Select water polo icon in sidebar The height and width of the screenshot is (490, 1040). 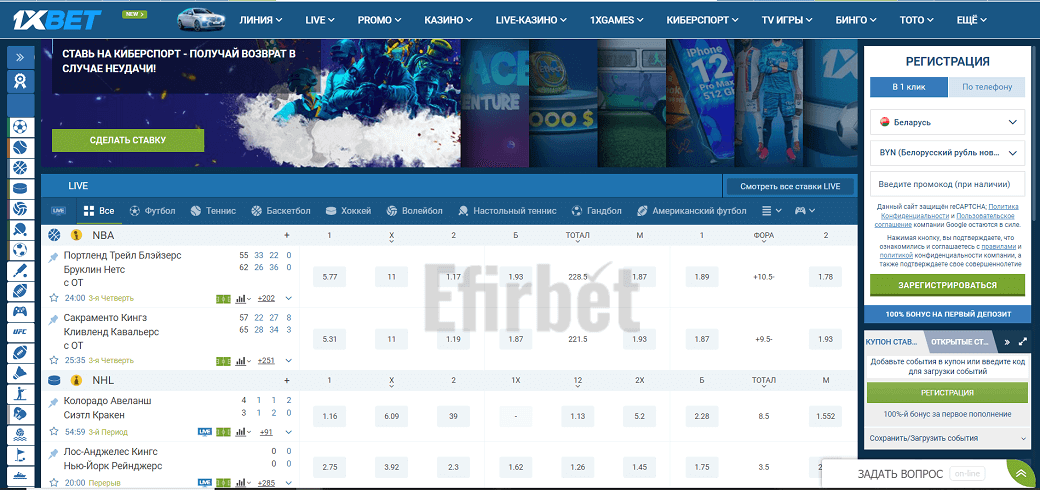click(x=20, y=435)
